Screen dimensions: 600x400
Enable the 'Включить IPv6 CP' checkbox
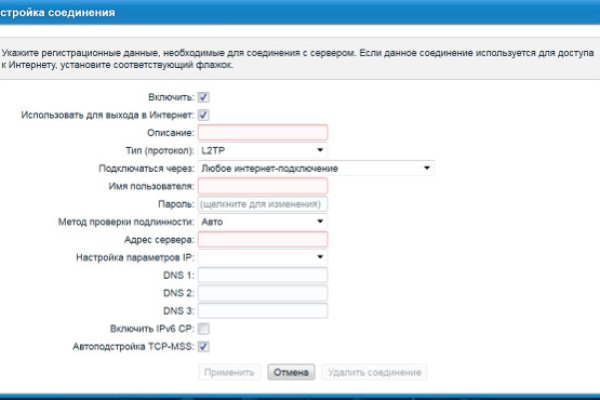tap(204, 328)
